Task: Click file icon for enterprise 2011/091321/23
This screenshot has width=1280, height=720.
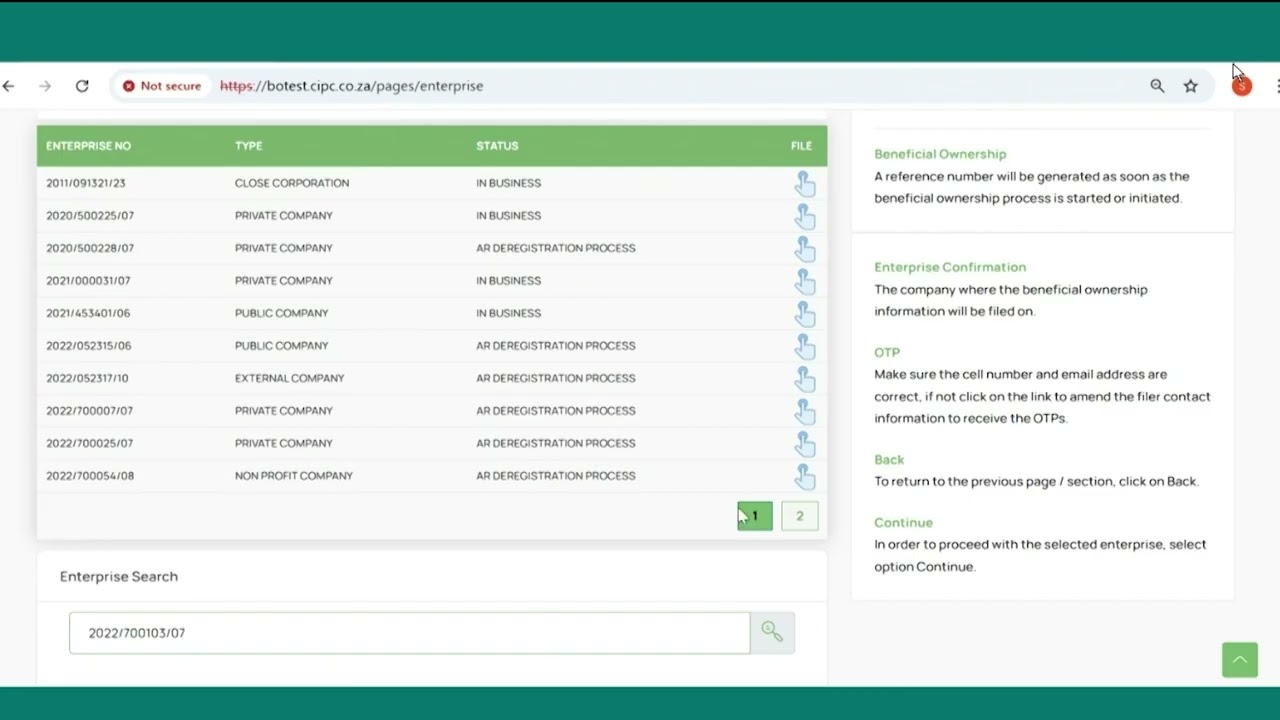Action: 804,184
